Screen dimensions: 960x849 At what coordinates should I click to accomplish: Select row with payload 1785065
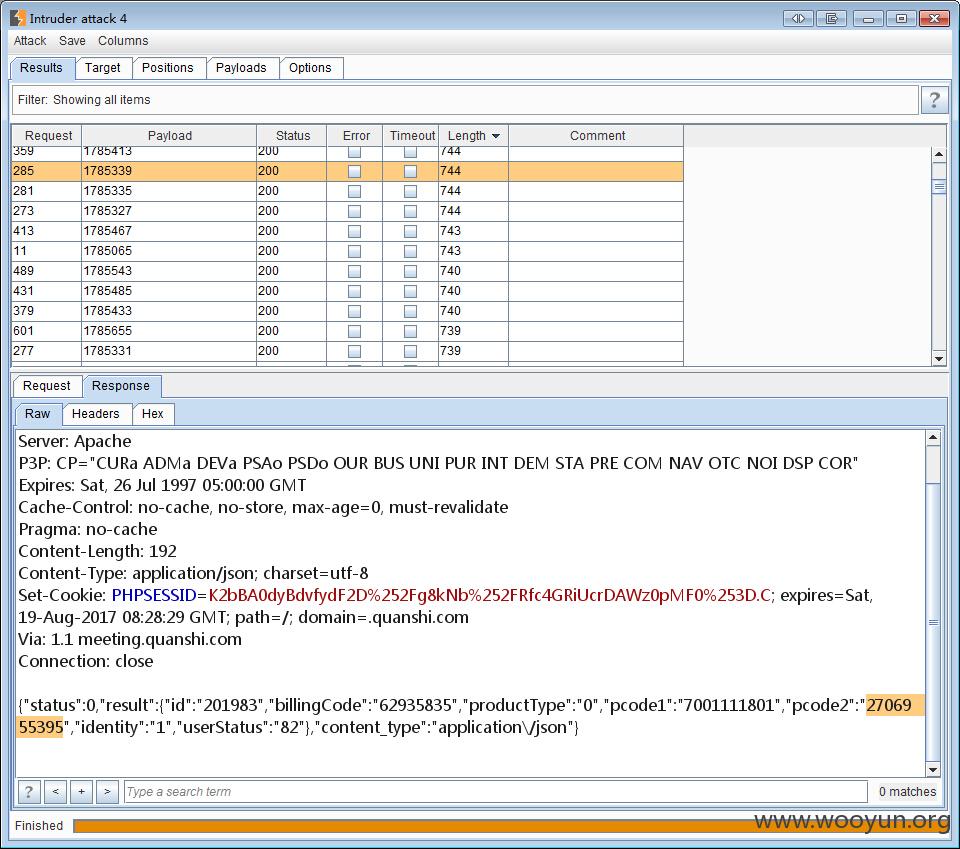point(347,251)
